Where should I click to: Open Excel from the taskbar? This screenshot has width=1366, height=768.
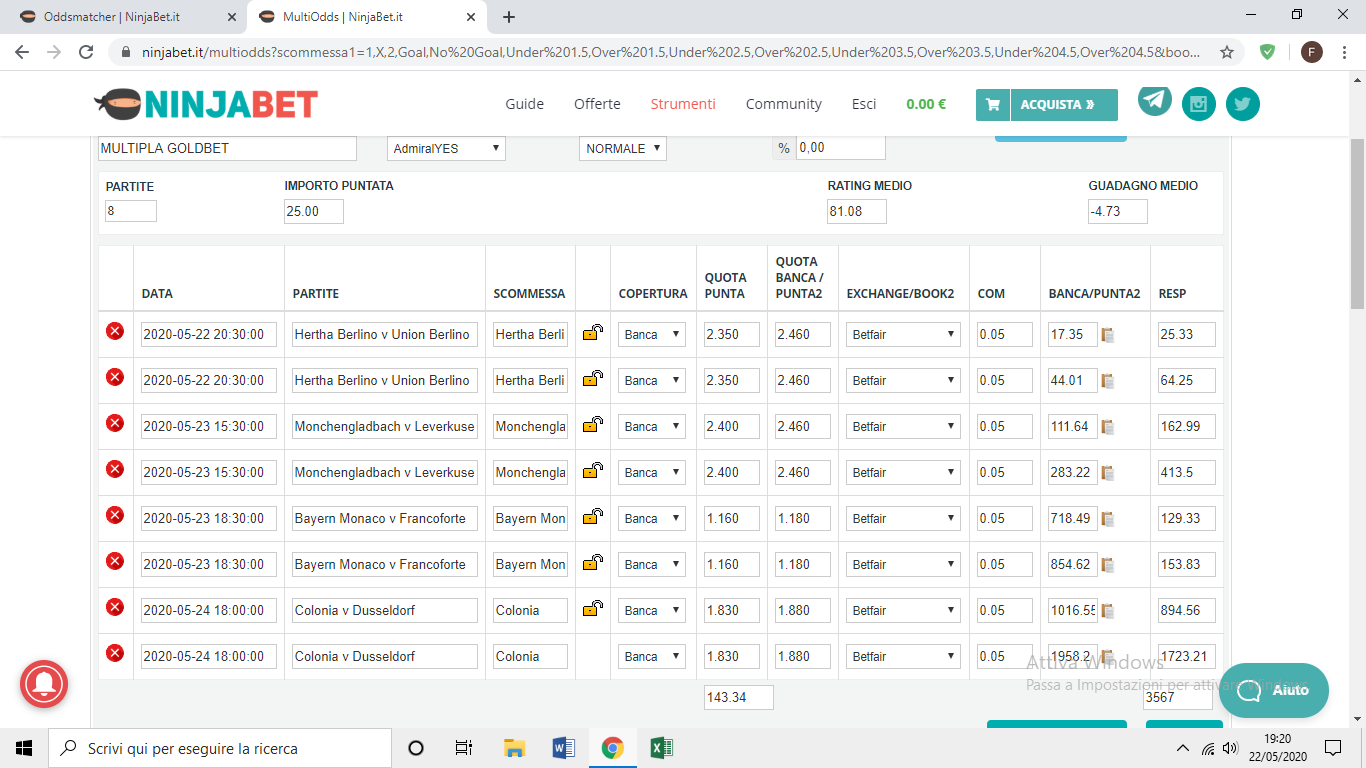pos(661,747)
